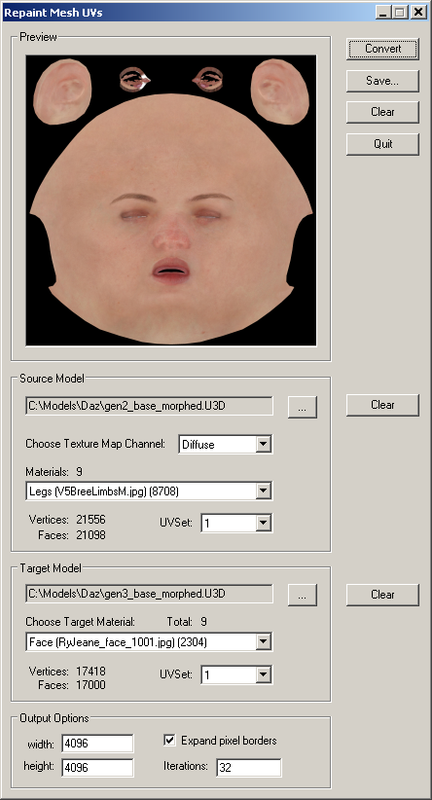The width and height of the screenshot is (432, 800).
Task: Minimize the Repaint Mesh UVs window
Action: pyautogui.click(x=383, y=12)
